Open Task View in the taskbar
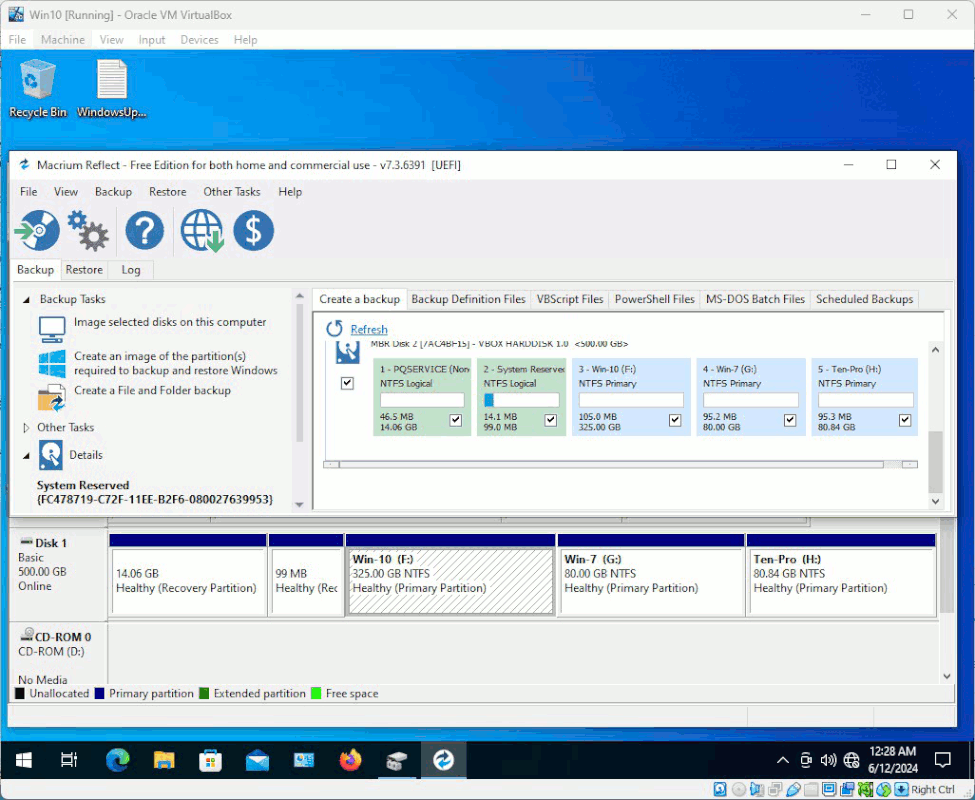975x800 pixels. tap(69, 760)
